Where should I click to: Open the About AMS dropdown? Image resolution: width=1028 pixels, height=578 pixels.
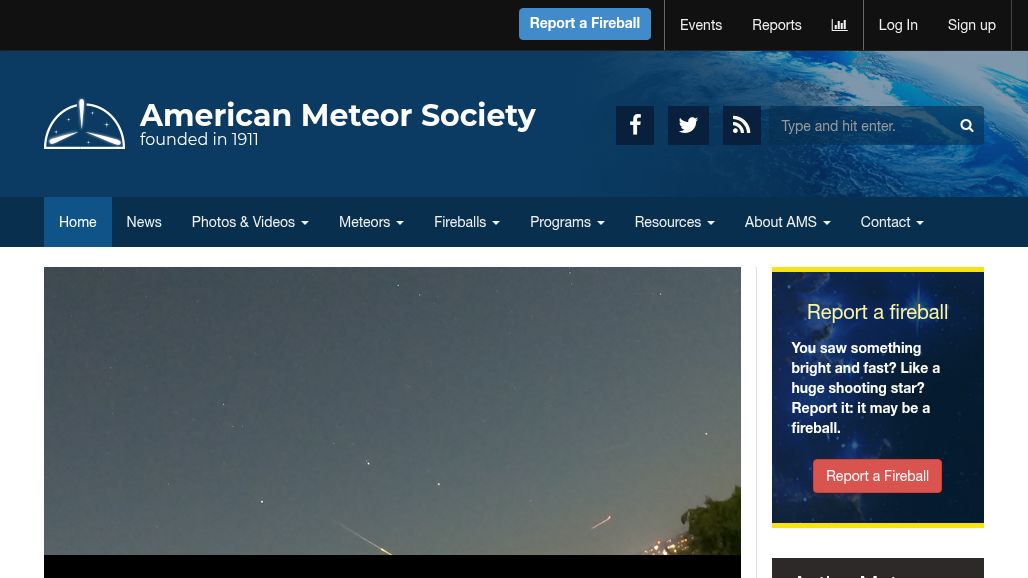(x=787, y=221)
